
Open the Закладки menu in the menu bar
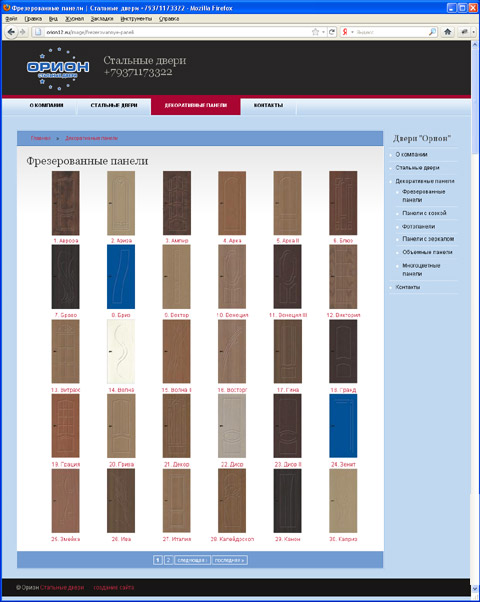coord(102,18)
